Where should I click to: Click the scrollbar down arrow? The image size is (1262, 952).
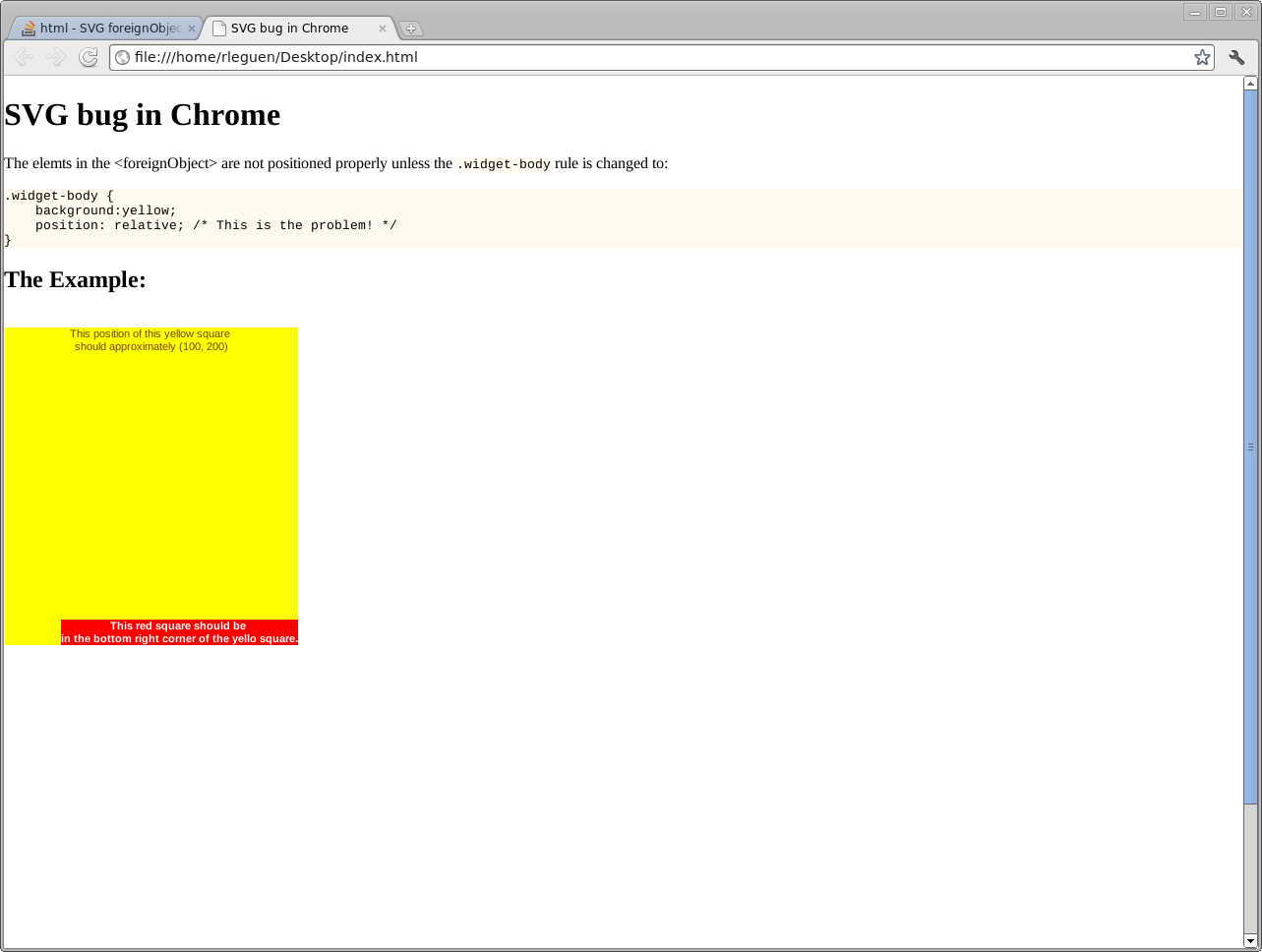(1250, 941)
